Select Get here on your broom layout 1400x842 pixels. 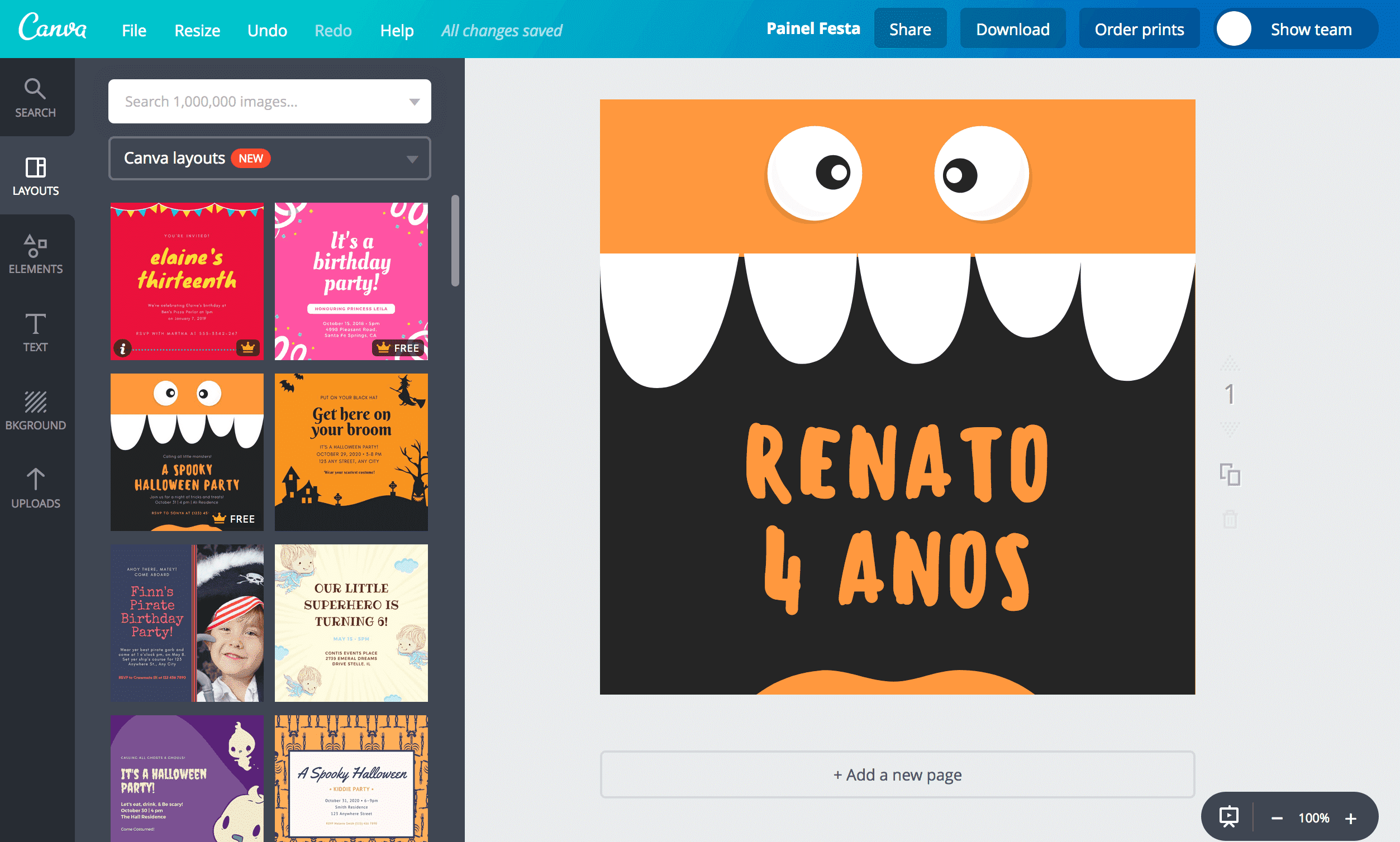[x=351, y=452]
